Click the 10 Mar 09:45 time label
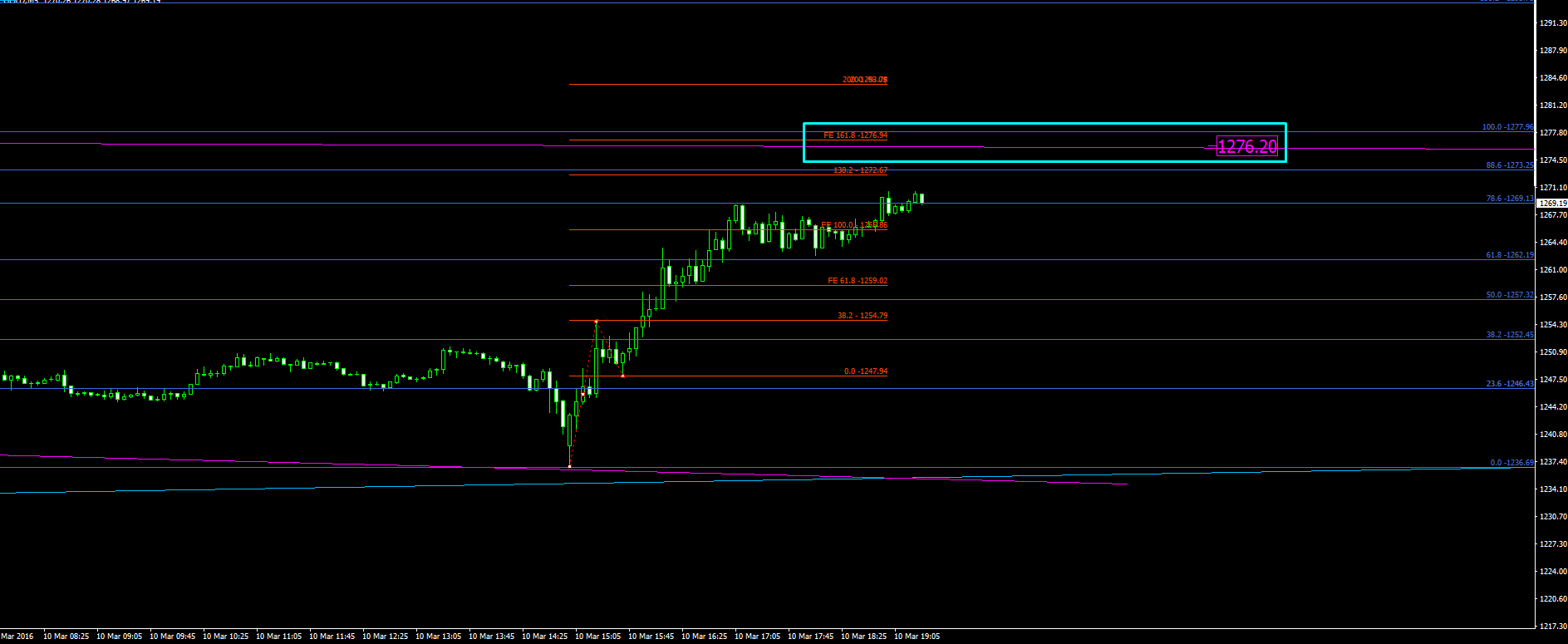The image size is (1568, 644). (x=172, y=637)
